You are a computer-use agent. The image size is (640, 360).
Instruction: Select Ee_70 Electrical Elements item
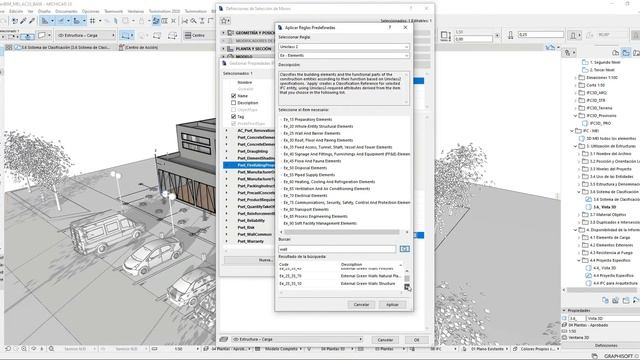(x=305, y=196)
